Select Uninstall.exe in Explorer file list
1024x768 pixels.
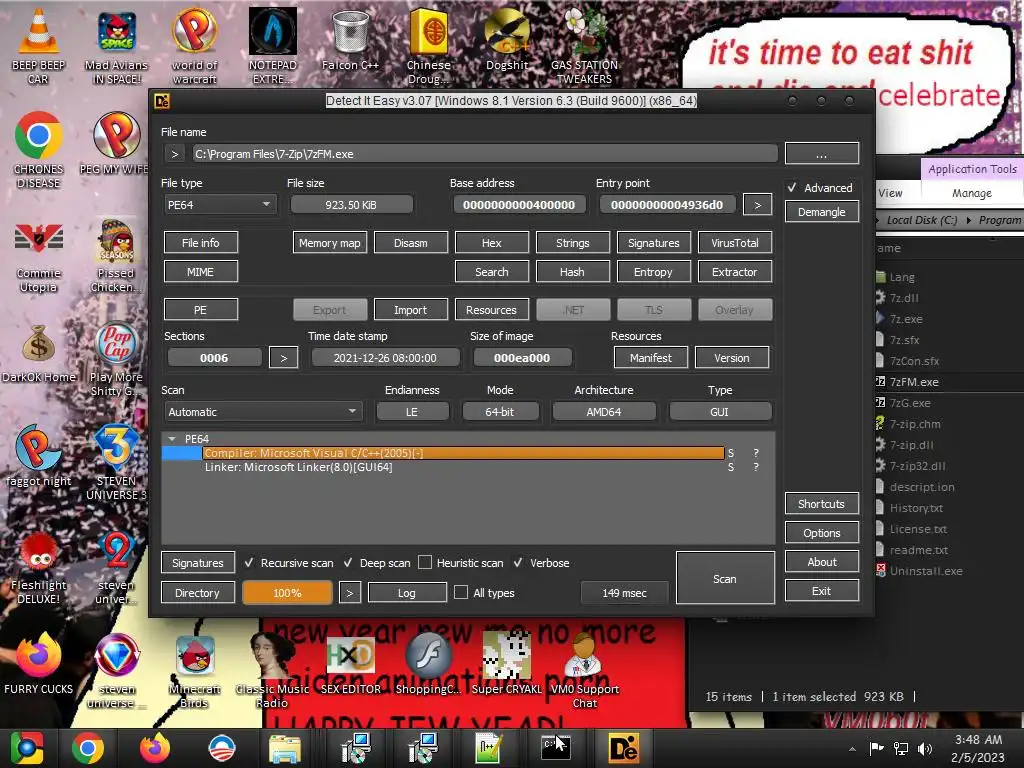[x=925, y=571]
